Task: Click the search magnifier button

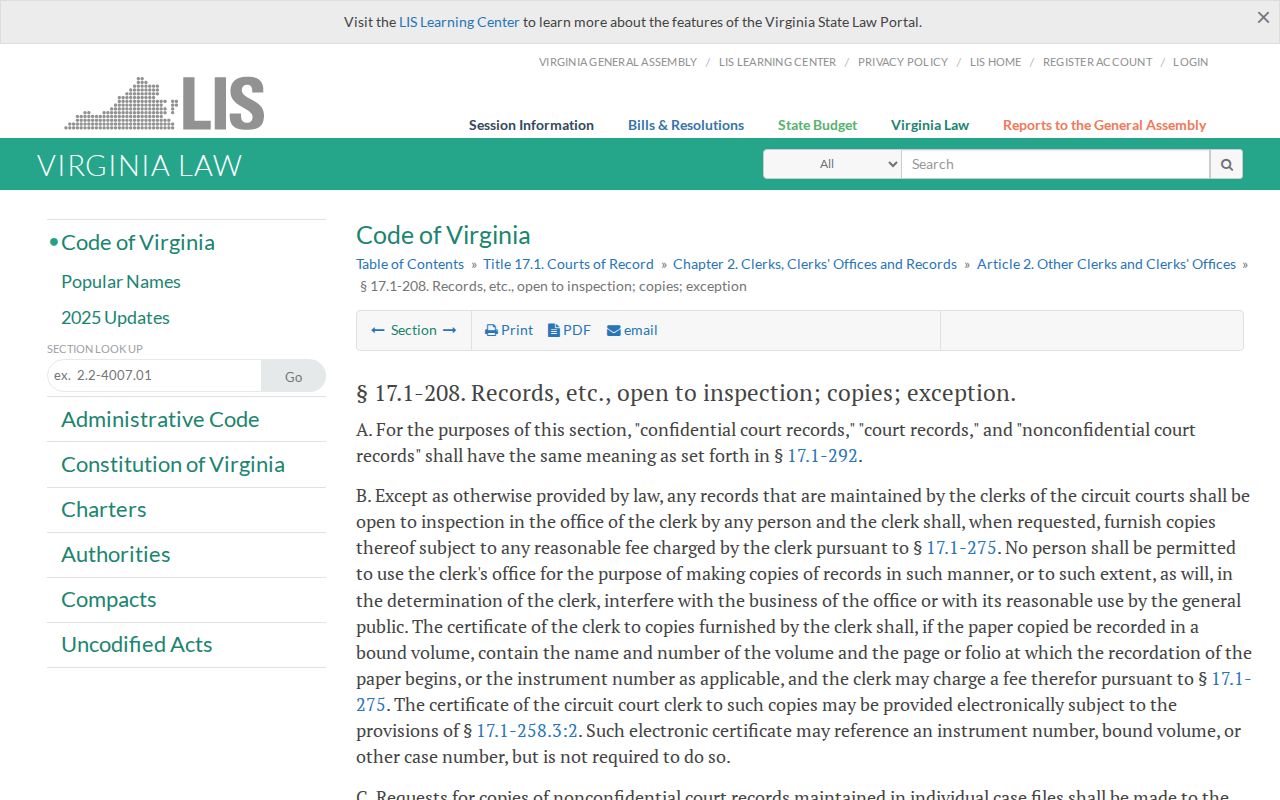Action: click(x=1226, y=164)
